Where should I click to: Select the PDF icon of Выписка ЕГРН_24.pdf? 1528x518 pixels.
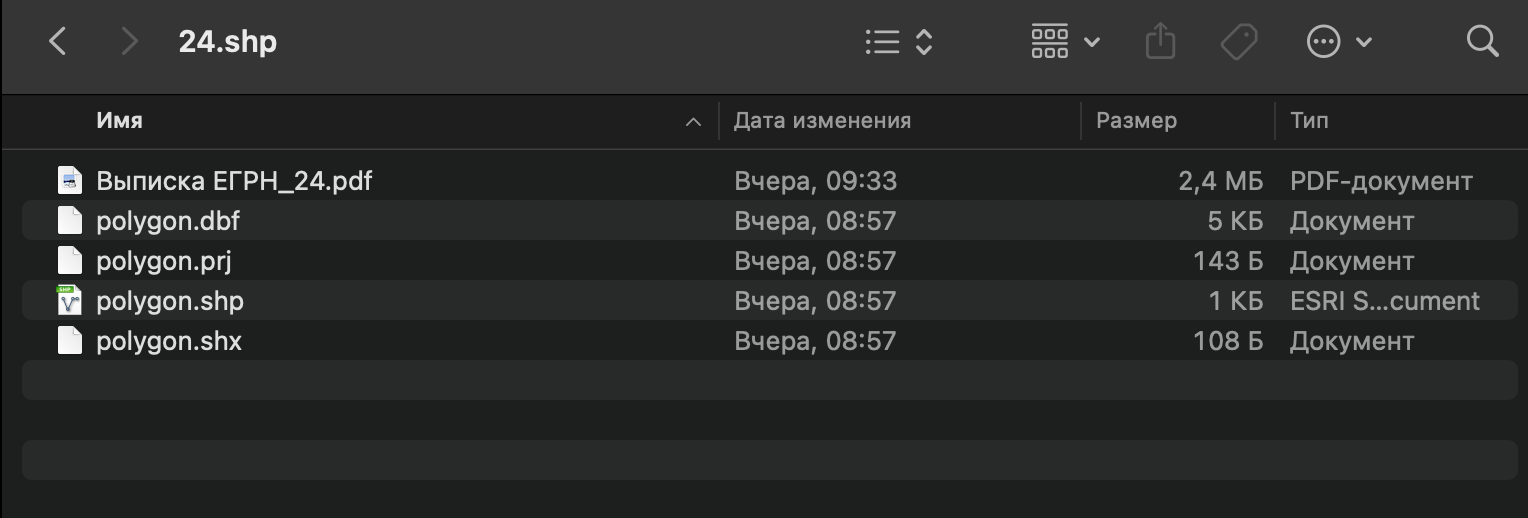pyautogui.click(x=69, y=181)
